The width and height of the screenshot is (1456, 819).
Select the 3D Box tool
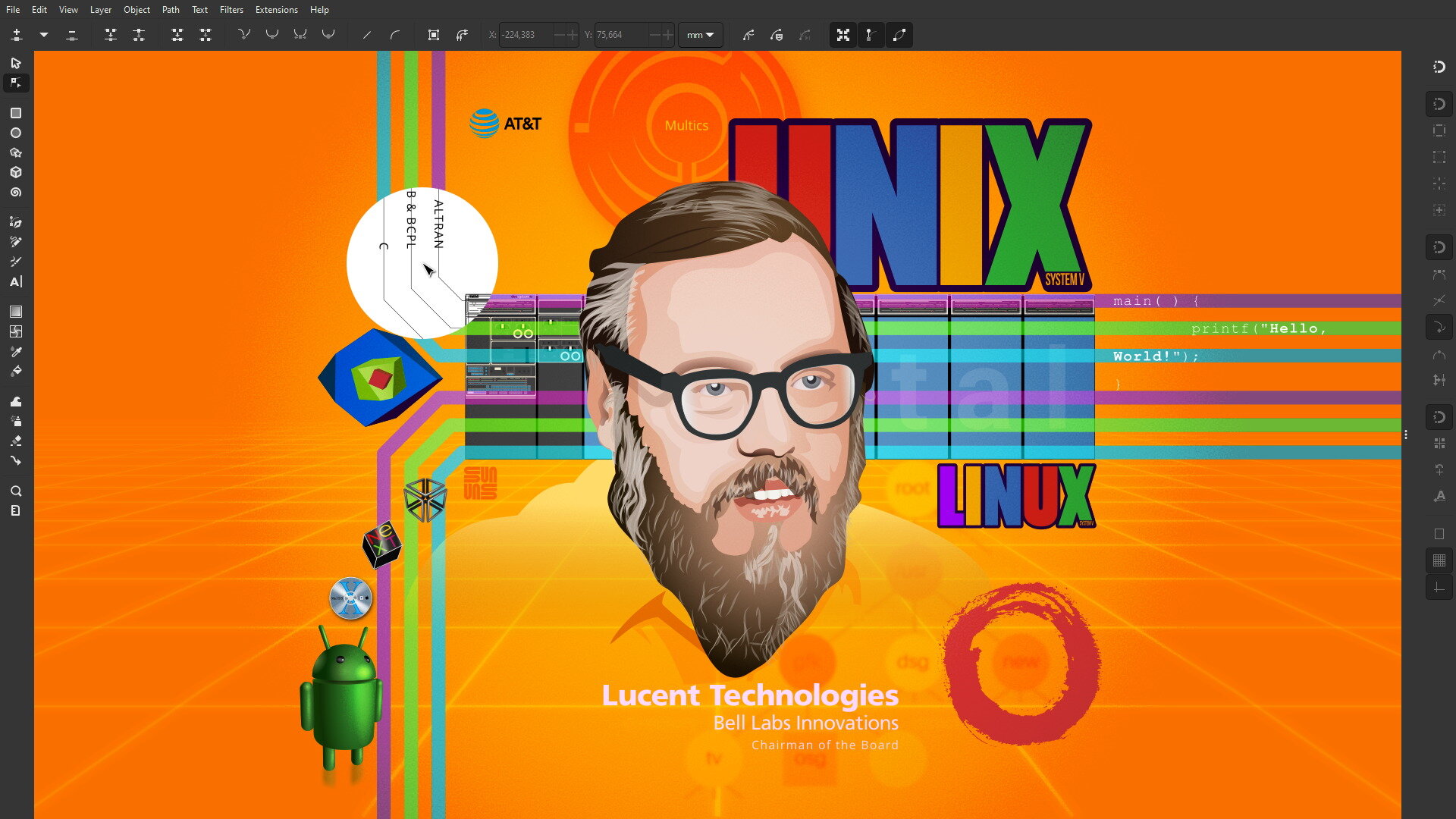click(16, 172)
